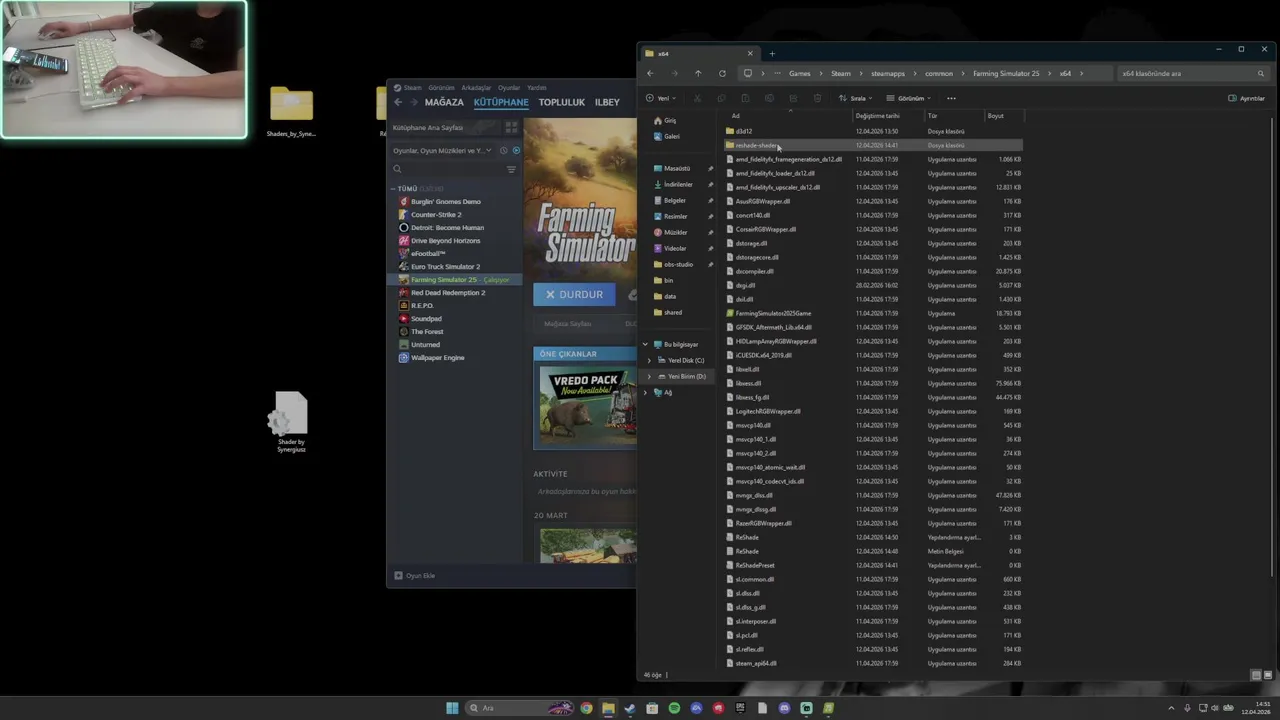1280x720 pixels.
Task: Select Wallpaper Engine in Steam library
Action: pyautogui.click(x=438, y=357)
